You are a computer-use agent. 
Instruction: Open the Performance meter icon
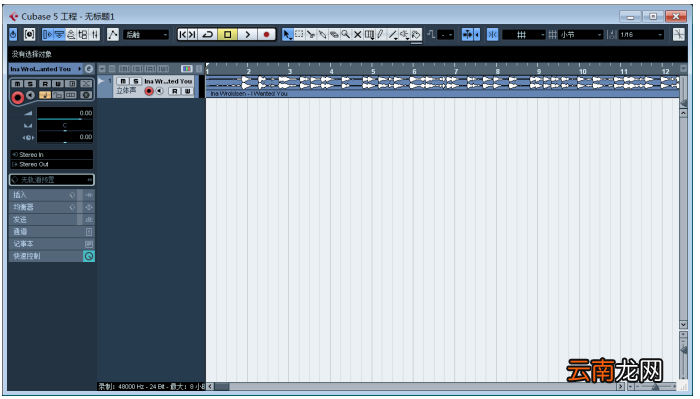[x=29, y=34]
